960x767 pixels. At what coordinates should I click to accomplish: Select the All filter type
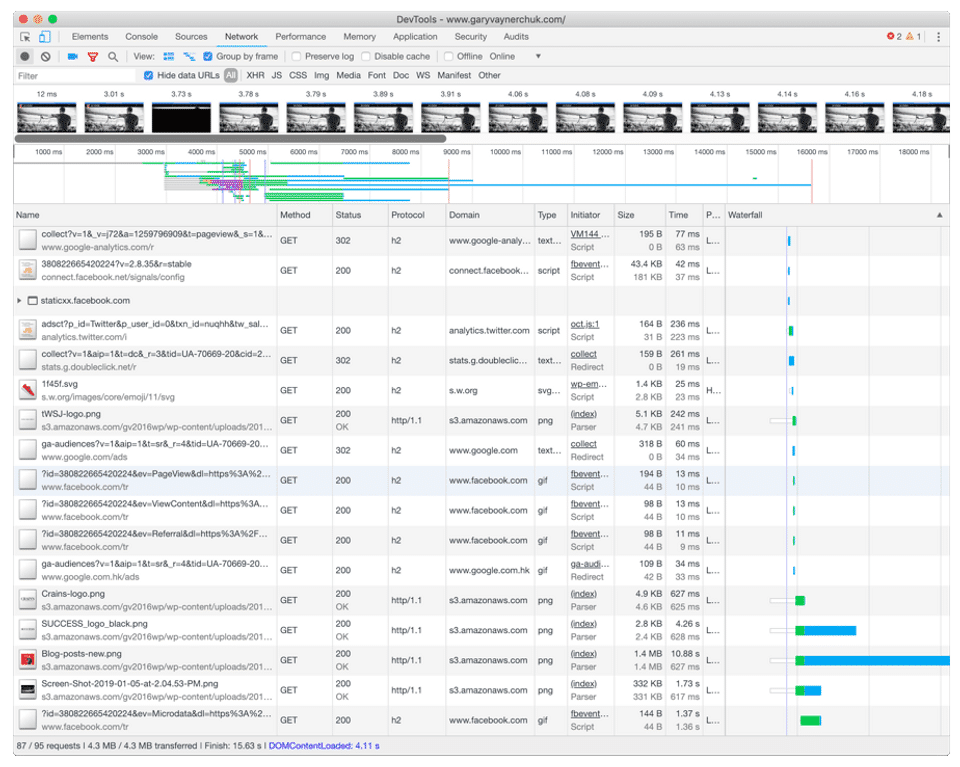pos(230,75)
